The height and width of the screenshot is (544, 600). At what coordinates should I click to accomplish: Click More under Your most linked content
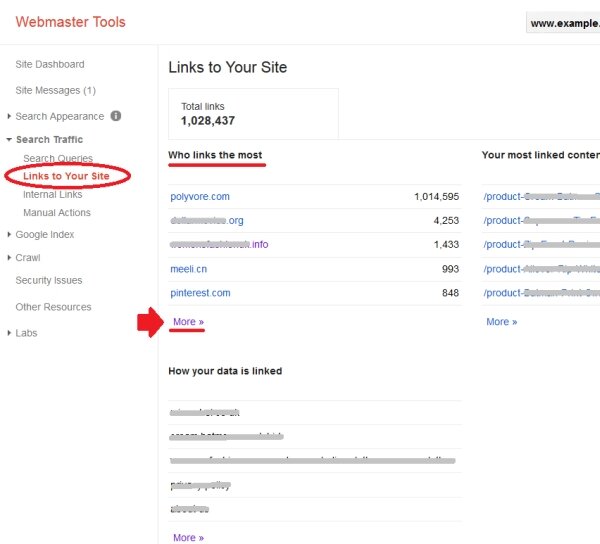[501, 322]
